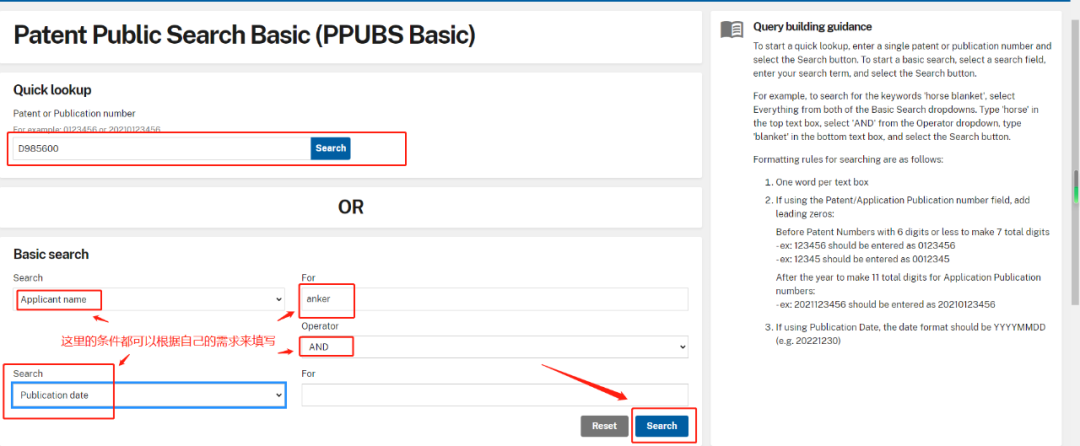This screenshot has width=1080, height=446.
Task: Click the 'Basic search' heading
Action: [51, 254]
